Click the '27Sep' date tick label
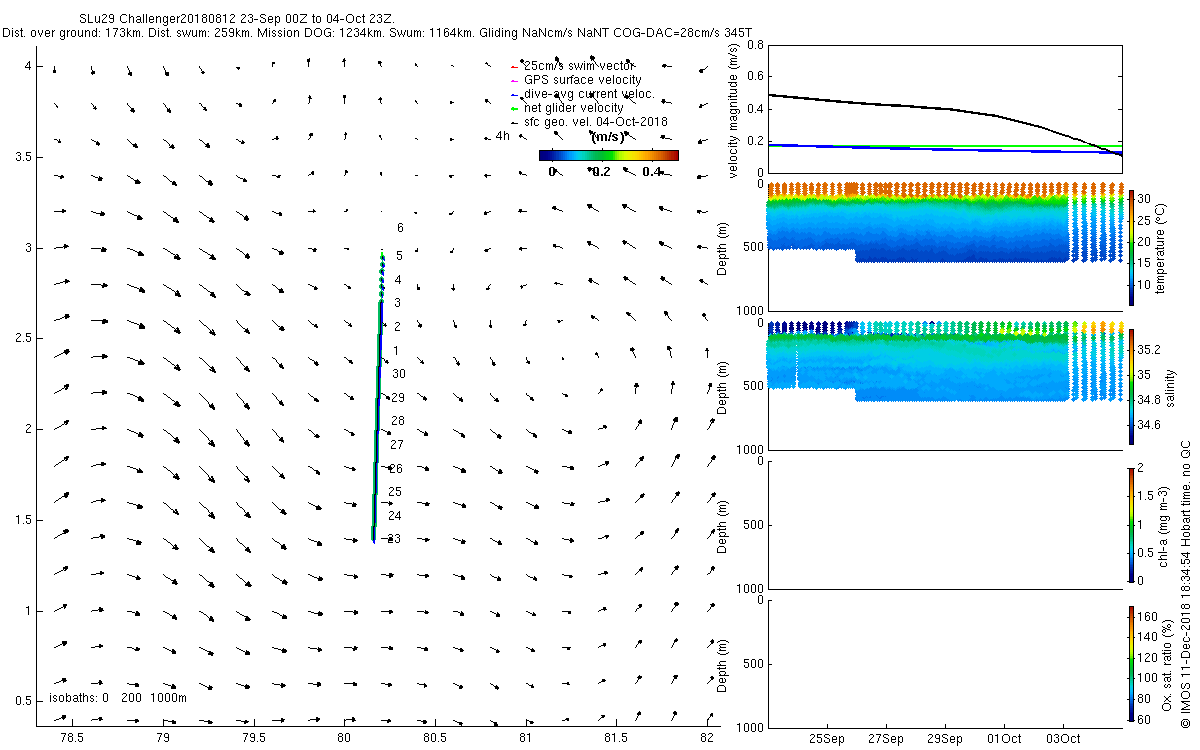The image size is (1200, 750). point(886,739)
